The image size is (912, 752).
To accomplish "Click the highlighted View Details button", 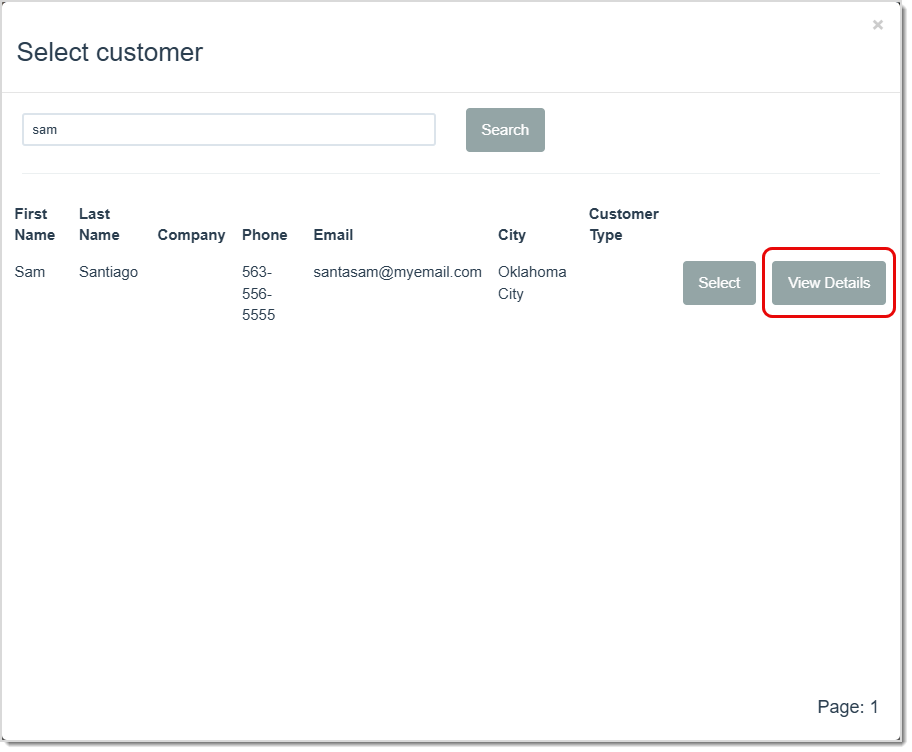I will 827,283.
